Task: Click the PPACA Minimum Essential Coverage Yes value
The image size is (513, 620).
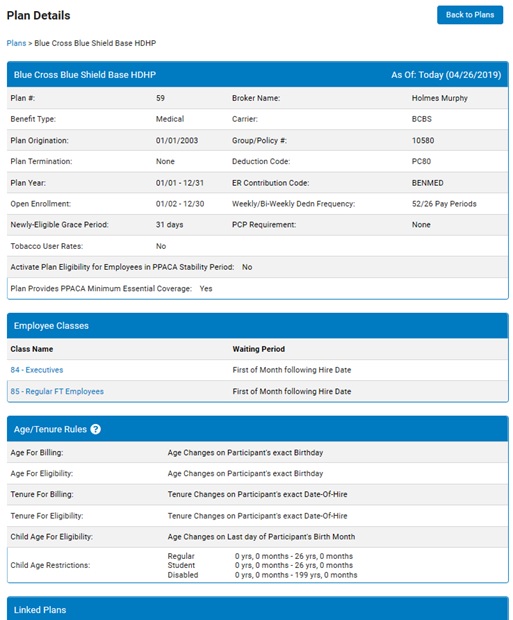Action: tap(206, 289)
